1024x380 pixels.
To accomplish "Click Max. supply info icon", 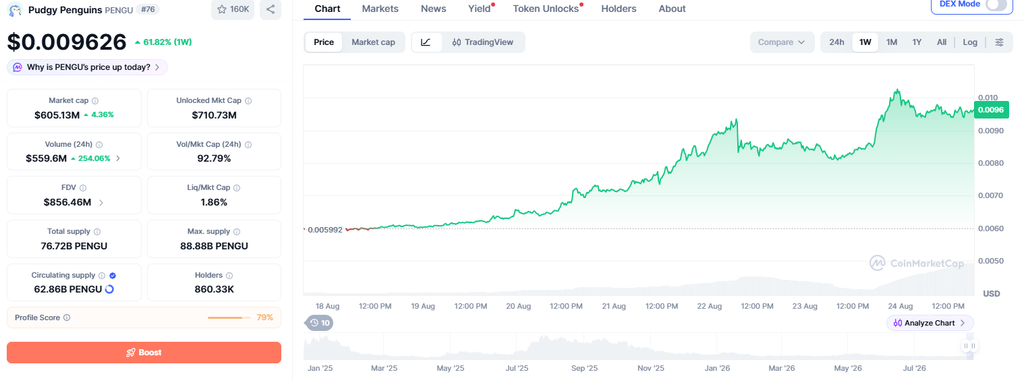I will point(236,232).
